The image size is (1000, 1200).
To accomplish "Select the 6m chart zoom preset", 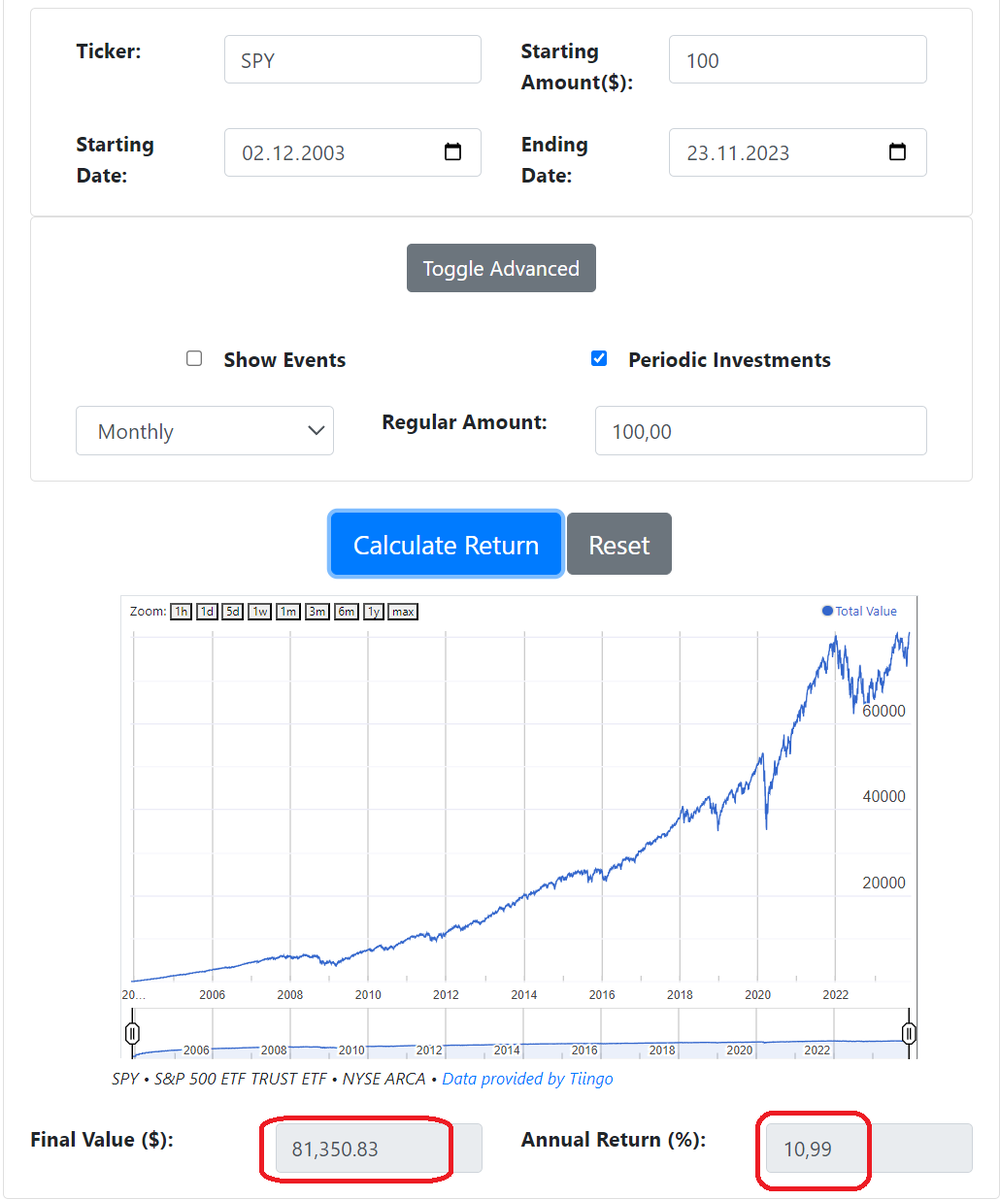I will click(x=343, y=611).
